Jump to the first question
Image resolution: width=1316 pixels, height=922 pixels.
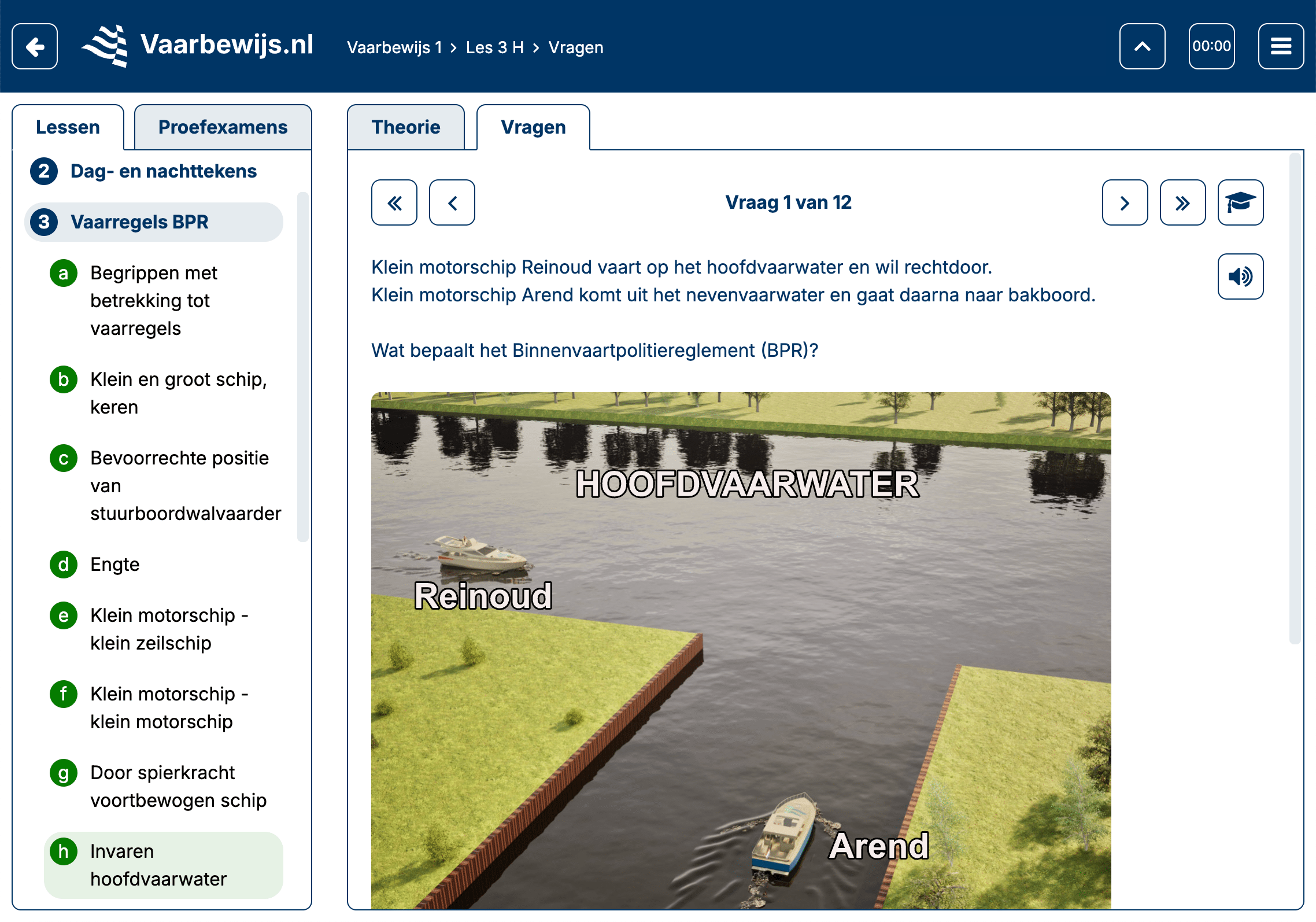click(394, 202)
